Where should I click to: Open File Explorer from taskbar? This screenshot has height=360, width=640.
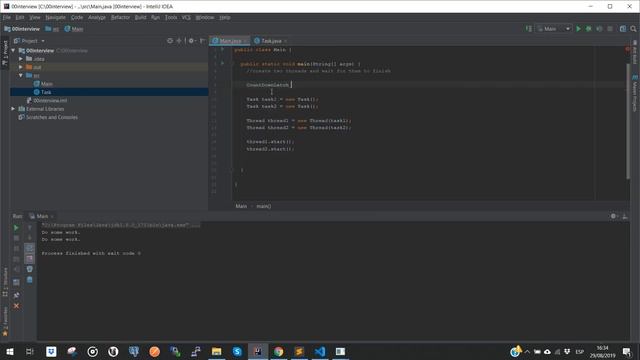point(216,351)
